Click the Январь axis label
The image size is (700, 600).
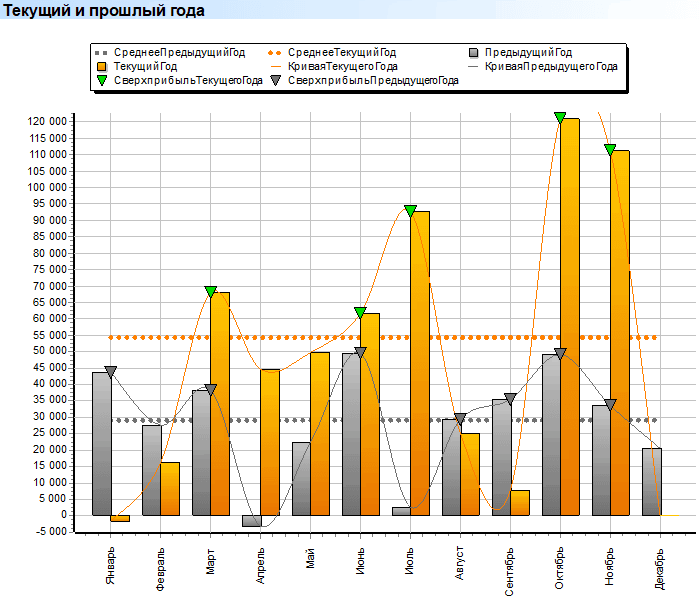pos(110,565)
